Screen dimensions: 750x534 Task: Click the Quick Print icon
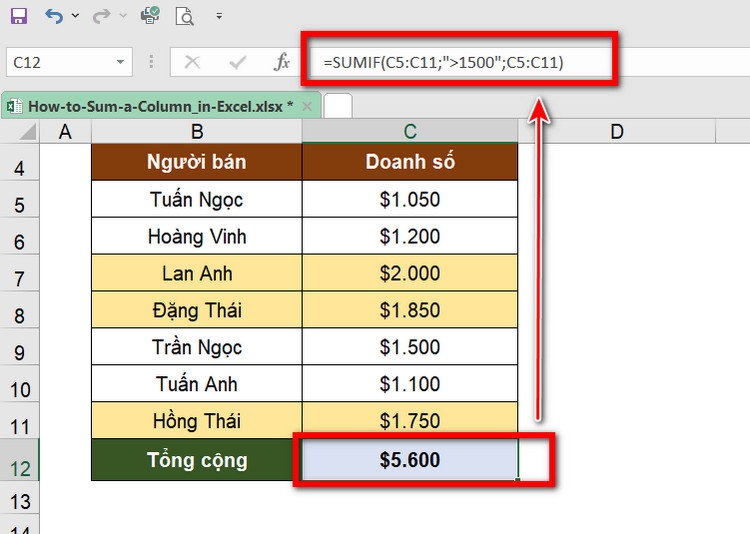click(x=150, y=16)
